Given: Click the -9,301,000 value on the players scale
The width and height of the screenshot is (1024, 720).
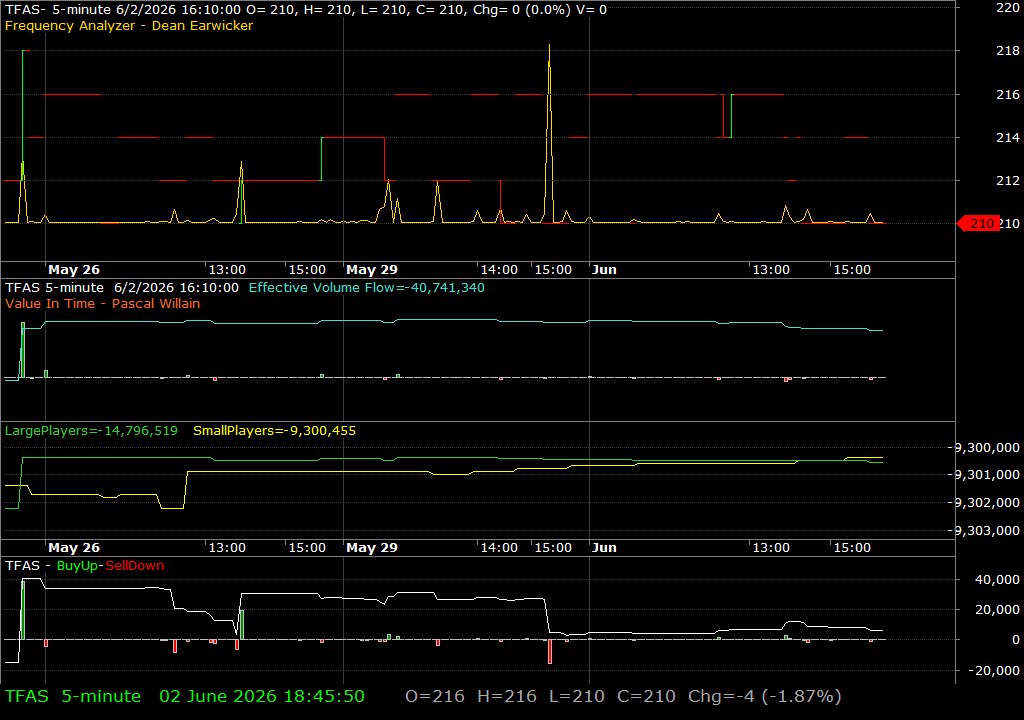Looking at the screenshot, I should point(986,475).
